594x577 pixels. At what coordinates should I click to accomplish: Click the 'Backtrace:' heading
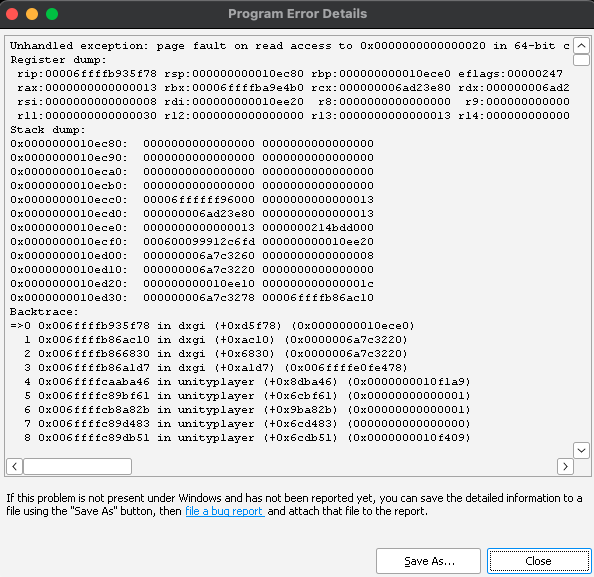[44, 312]
